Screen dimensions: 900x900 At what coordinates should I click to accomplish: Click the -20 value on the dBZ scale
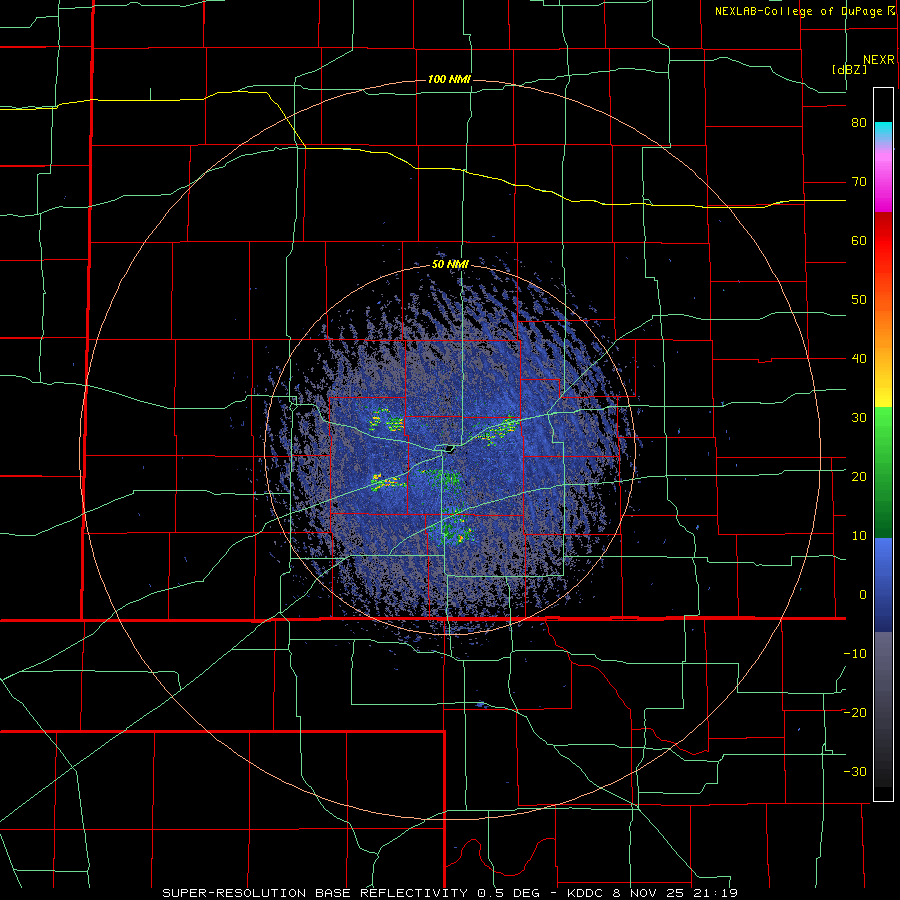pyautogui.click(x=855, y=713)
